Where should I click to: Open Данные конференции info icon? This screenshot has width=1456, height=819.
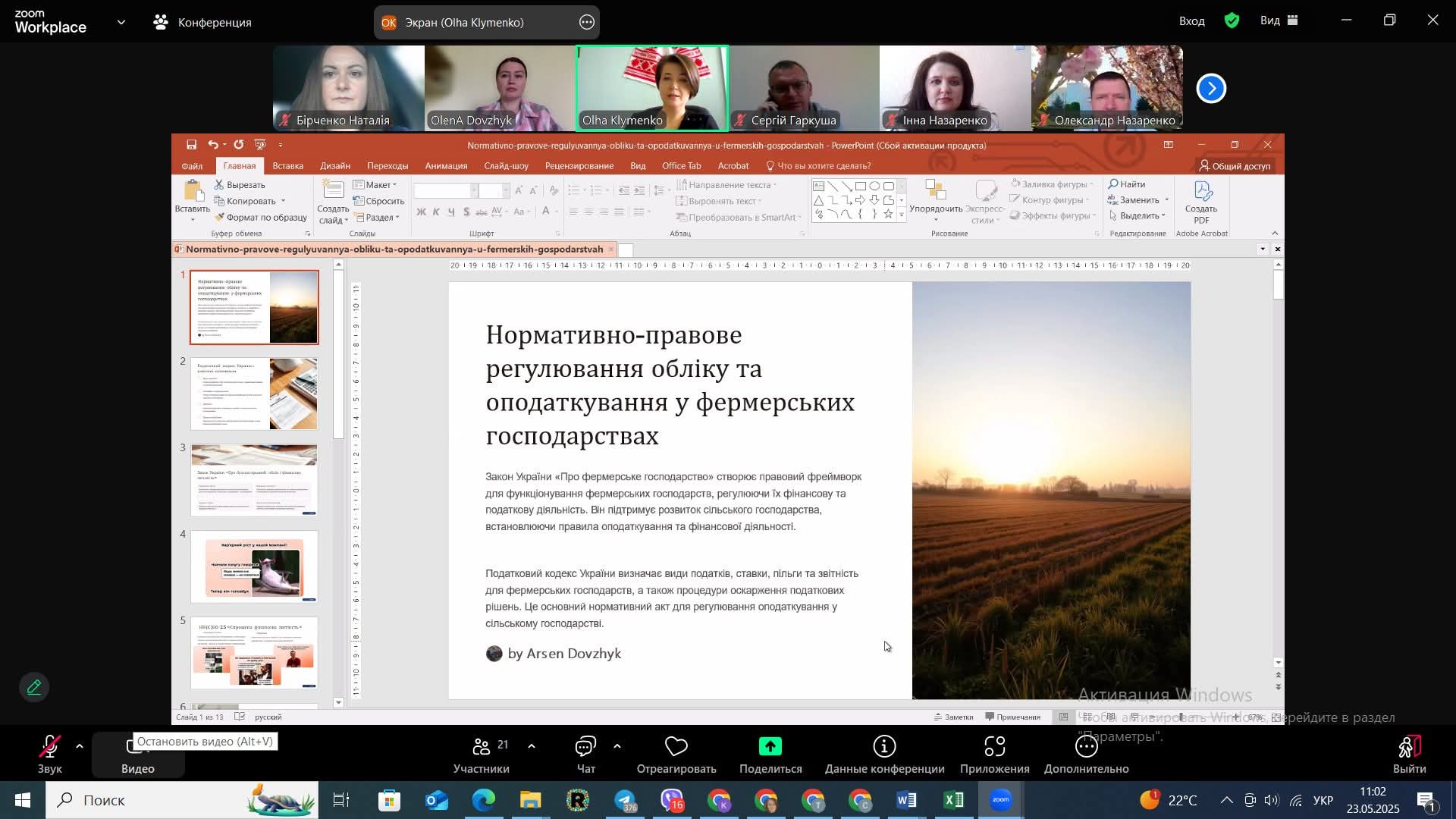coord(884,747)
